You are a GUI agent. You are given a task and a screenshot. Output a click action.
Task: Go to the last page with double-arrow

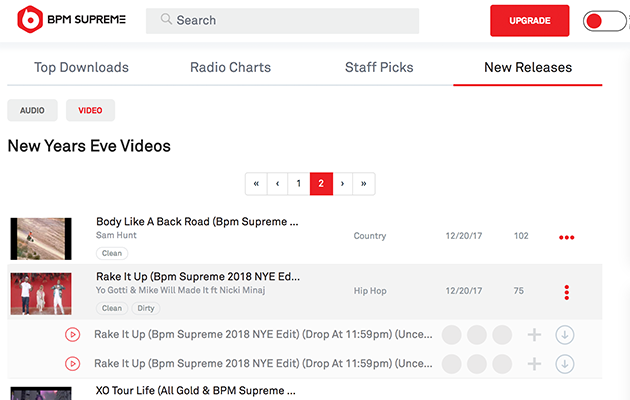click(363, 184)
